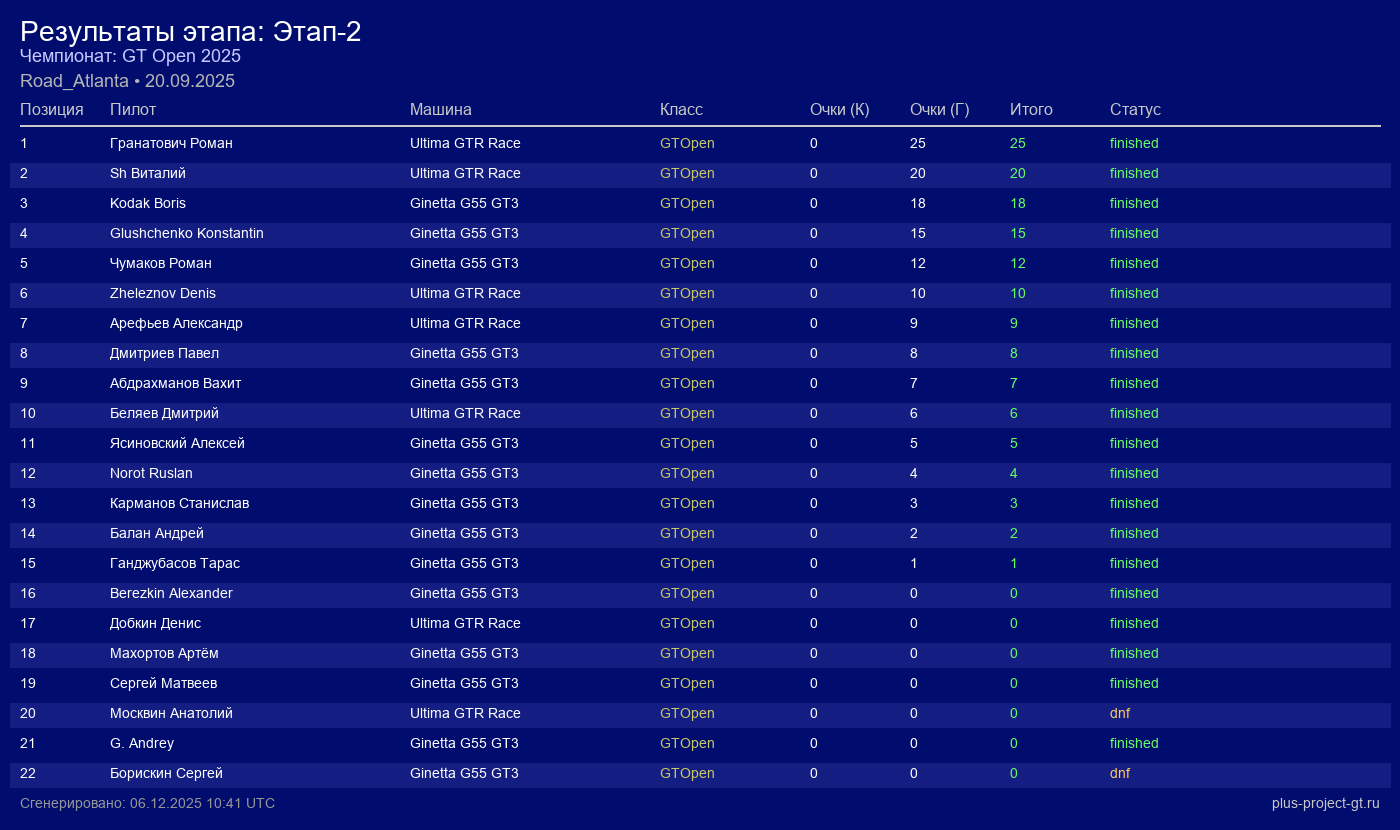Click the Позиция column header
The height and width of the screenshot is (830, 1400).
pyautogui.click(x=52, y=109)
